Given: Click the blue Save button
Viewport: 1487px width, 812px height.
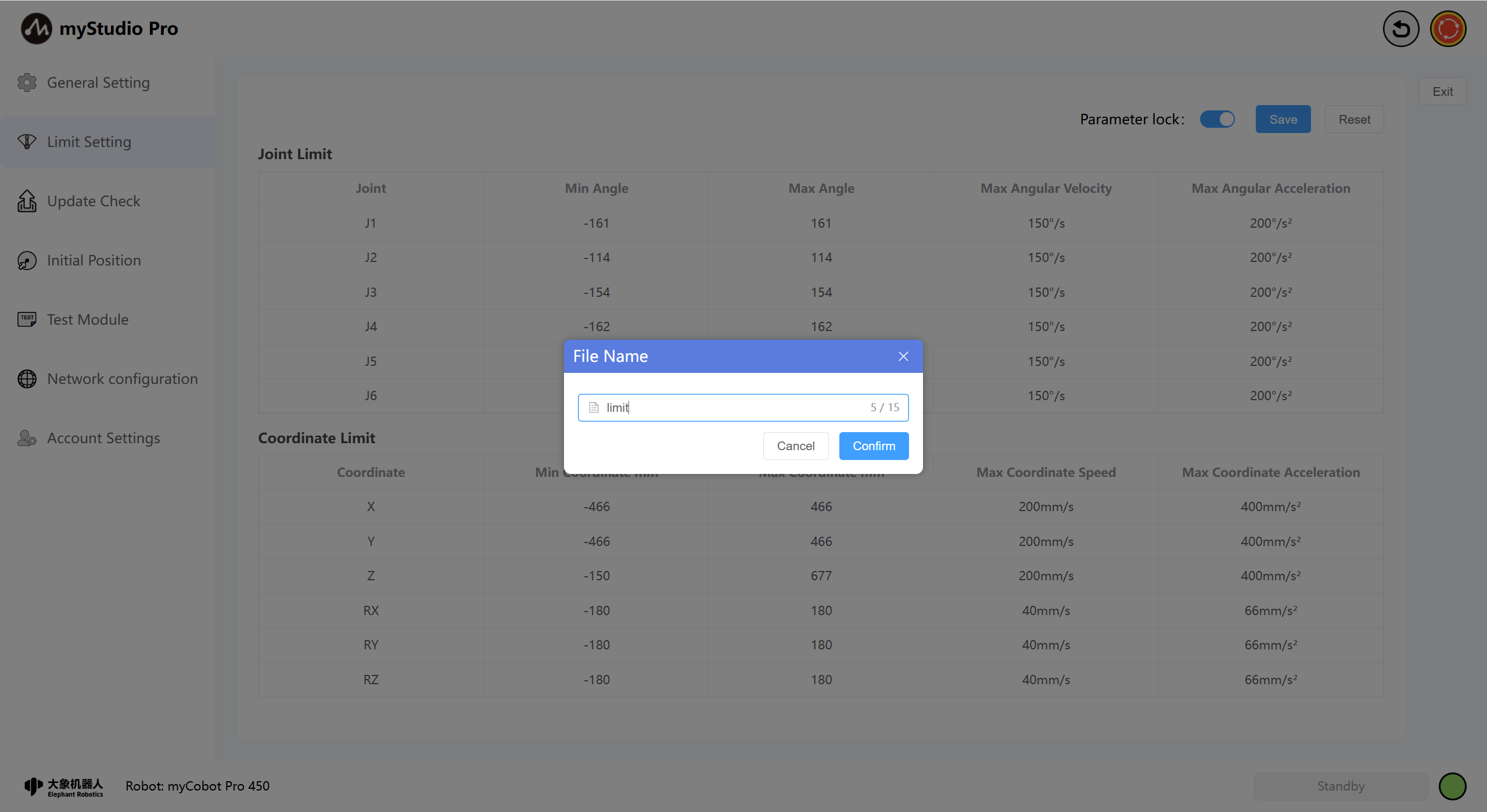Looking at the screenshot, I should [1283, 119].
